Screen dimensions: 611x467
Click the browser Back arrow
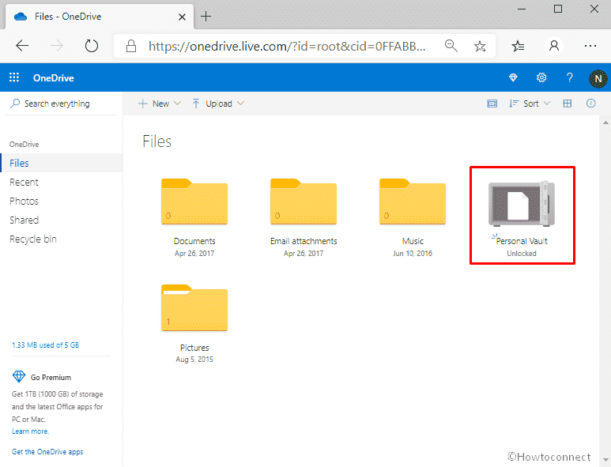[x=22, y=46]
